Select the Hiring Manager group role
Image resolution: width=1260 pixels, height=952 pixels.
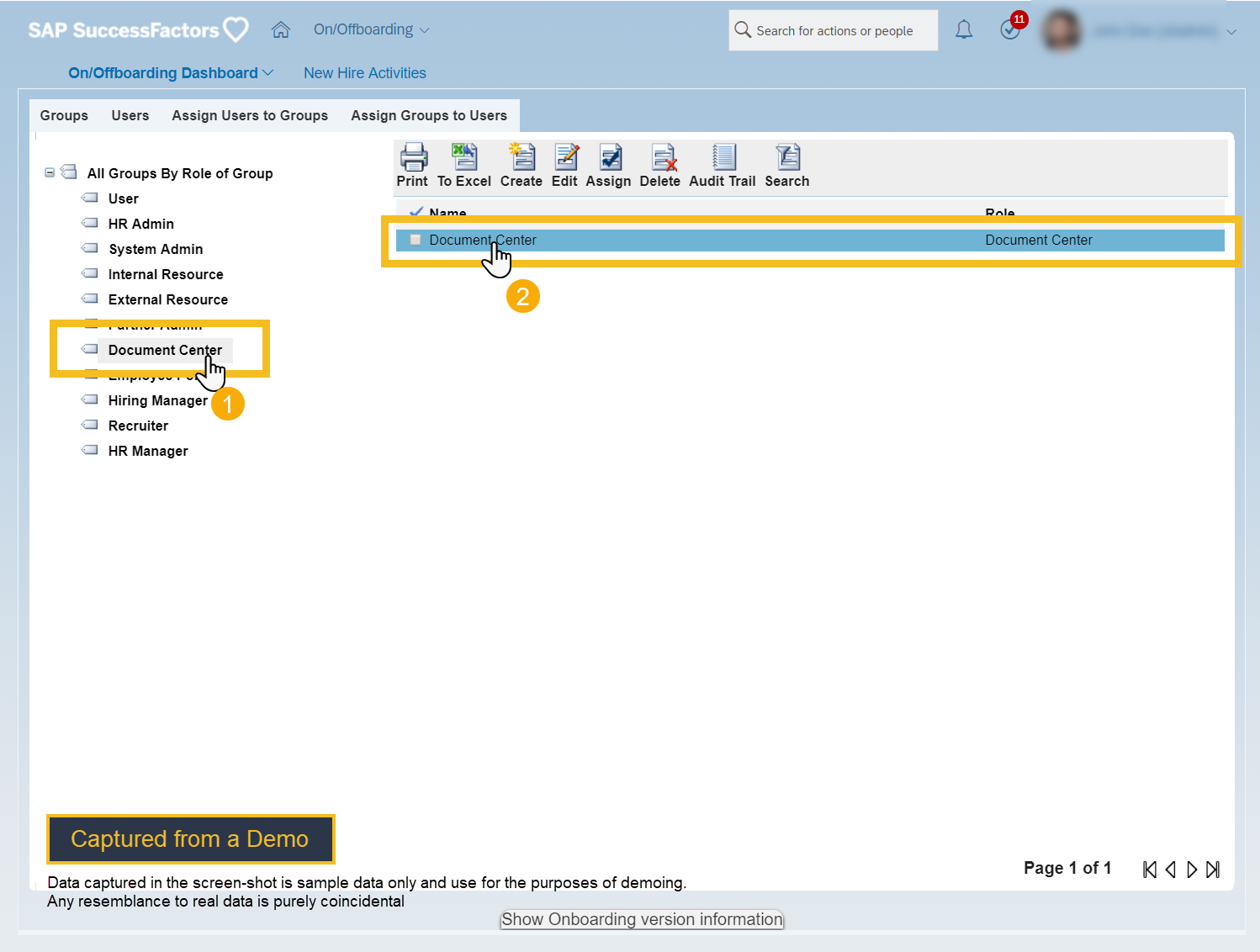click(158, 400)
